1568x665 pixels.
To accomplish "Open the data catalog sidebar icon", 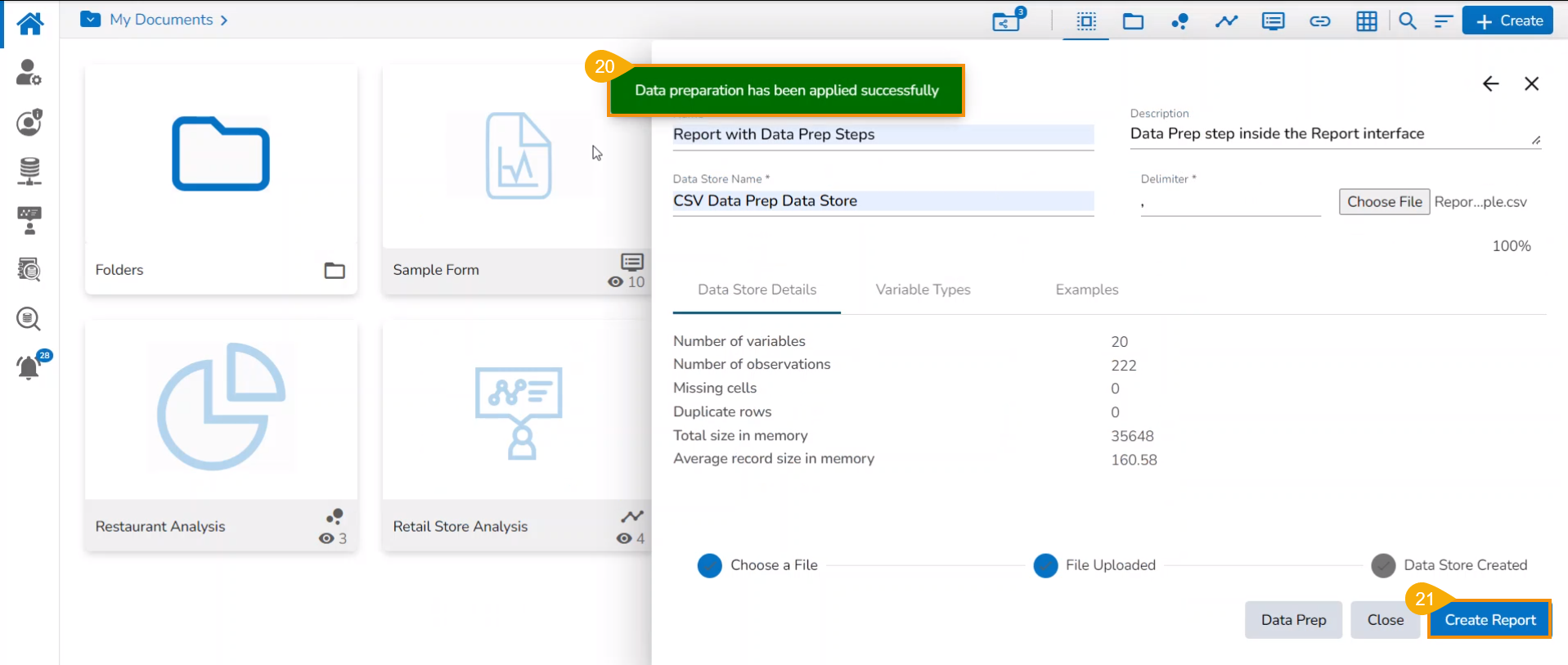I will pyautogui.click(x=29, y=269).
